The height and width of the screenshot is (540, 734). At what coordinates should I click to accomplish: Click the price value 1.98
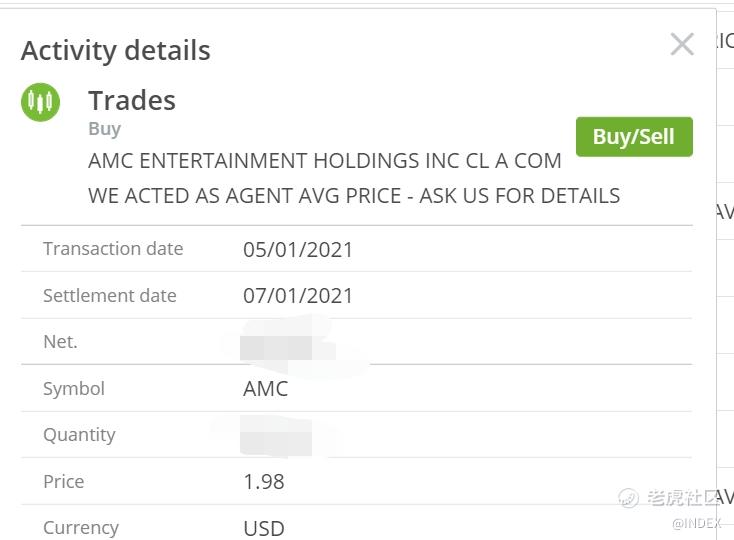[264, 482]
